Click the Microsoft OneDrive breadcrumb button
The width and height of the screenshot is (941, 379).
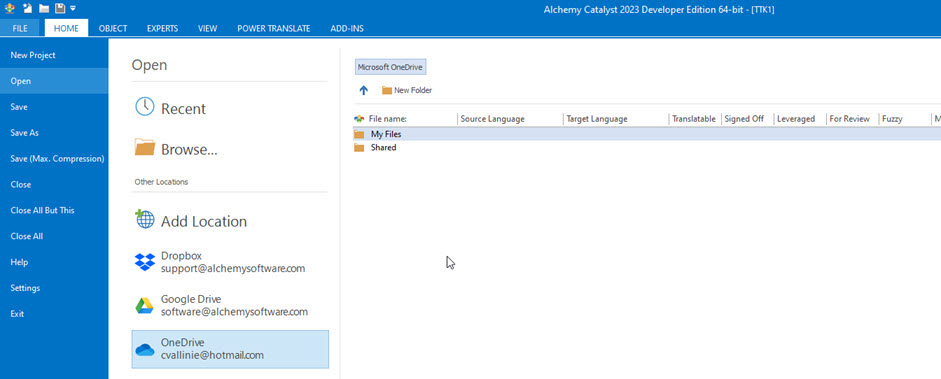click(x=391, y=67)
